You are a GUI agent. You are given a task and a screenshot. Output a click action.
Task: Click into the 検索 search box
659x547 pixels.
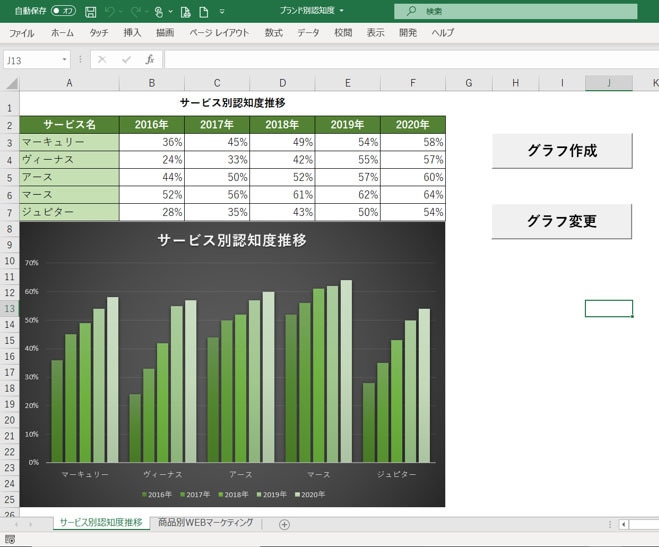click(x=516, y=11)
